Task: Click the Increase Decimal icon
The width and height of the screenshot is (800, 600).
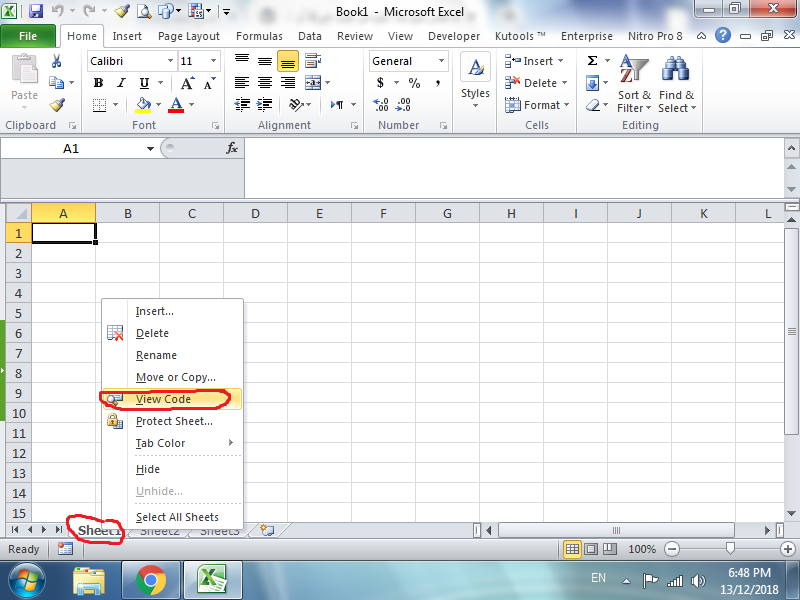Action: click(381, 105)
